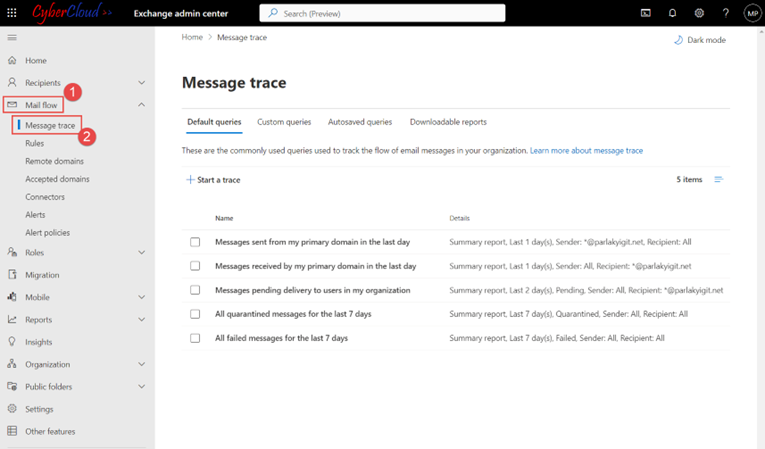The image size is (765, 449).
Task: Click the Exchange admin center title
Action: (x=181, y=14)
